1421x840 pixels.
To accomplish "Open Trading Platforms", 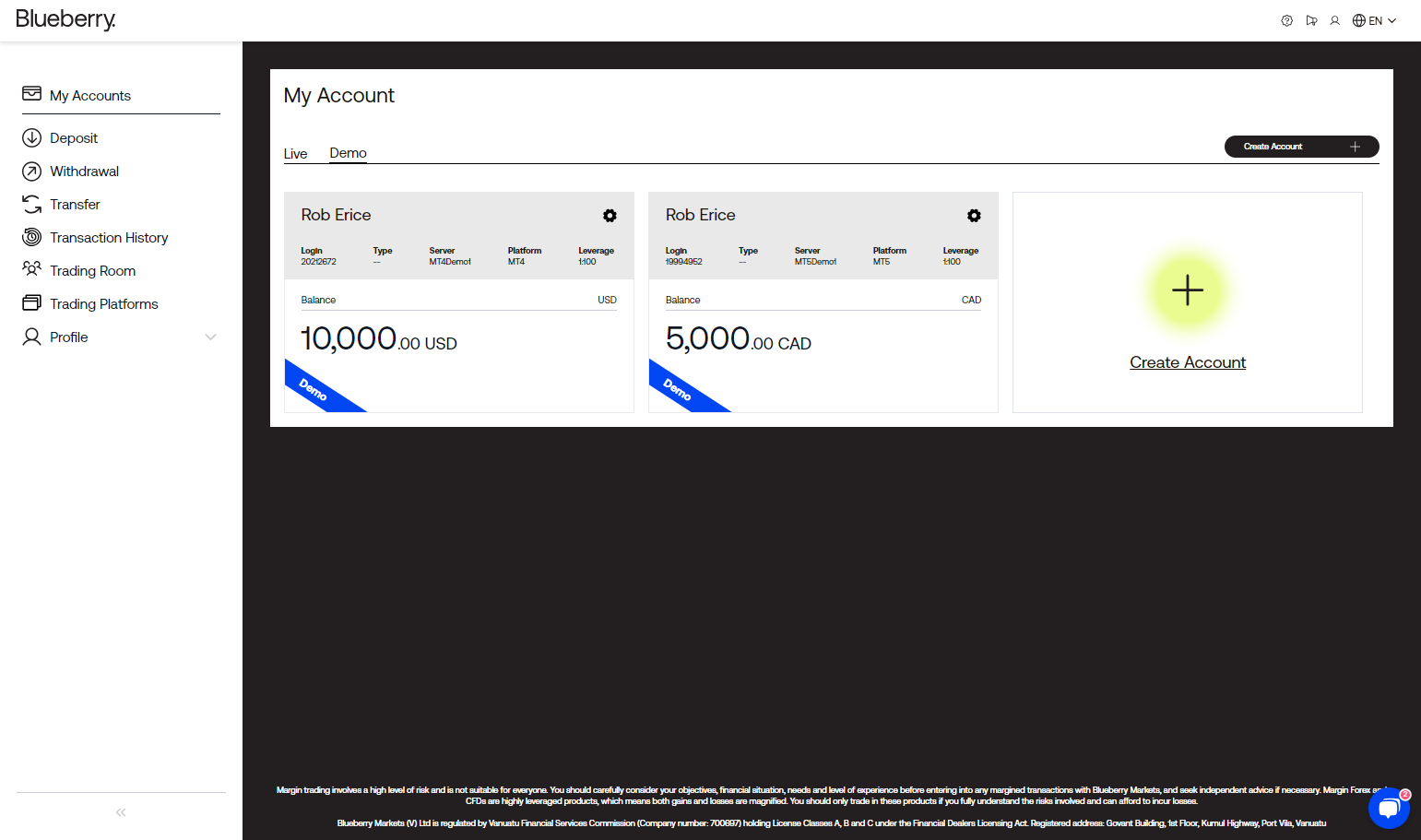I will [x=104, y=304].
